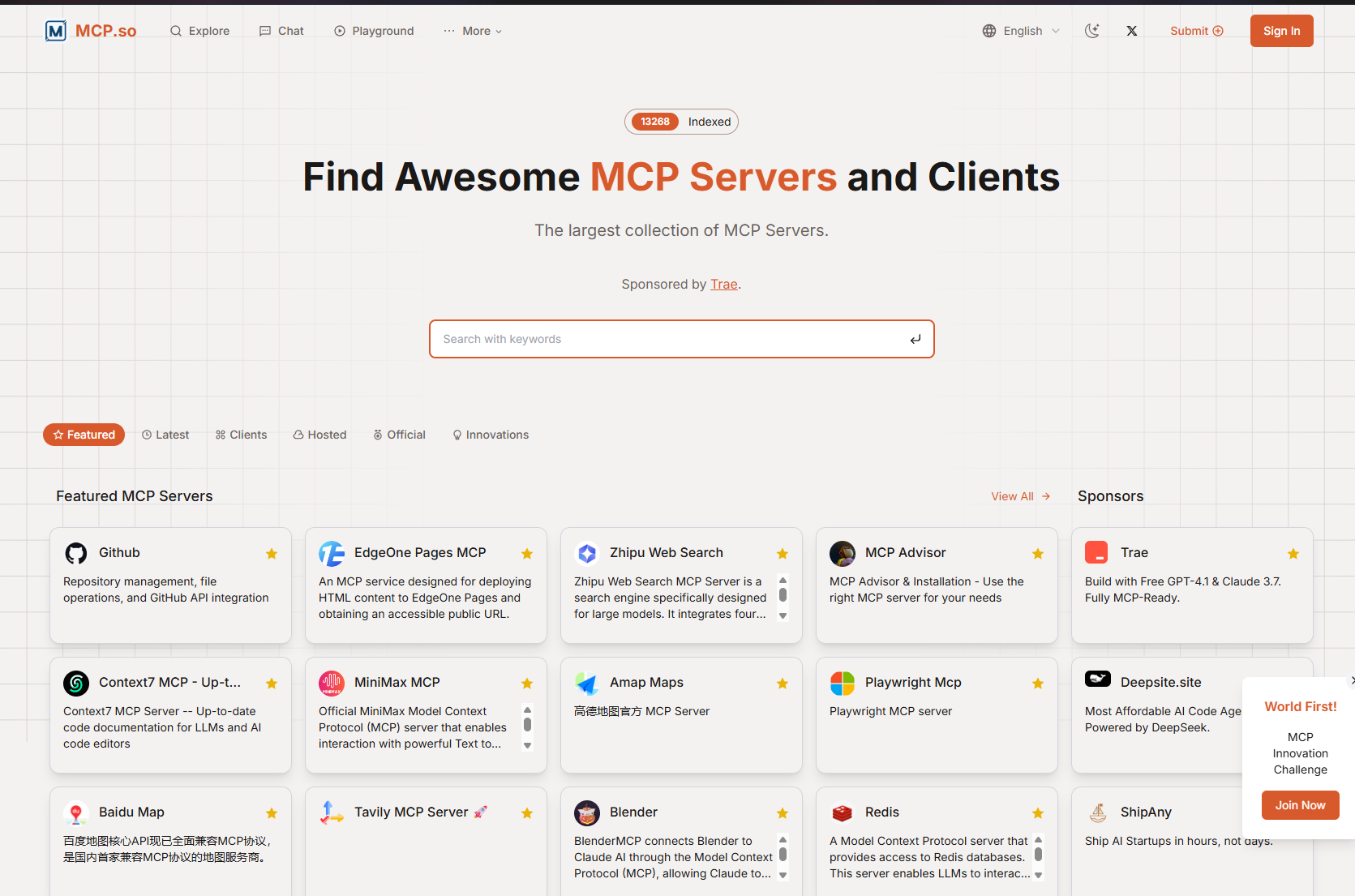Screen dimensions: 1355x896
Task: Click the star on Baidu Map card
Action: coord(272,813)
